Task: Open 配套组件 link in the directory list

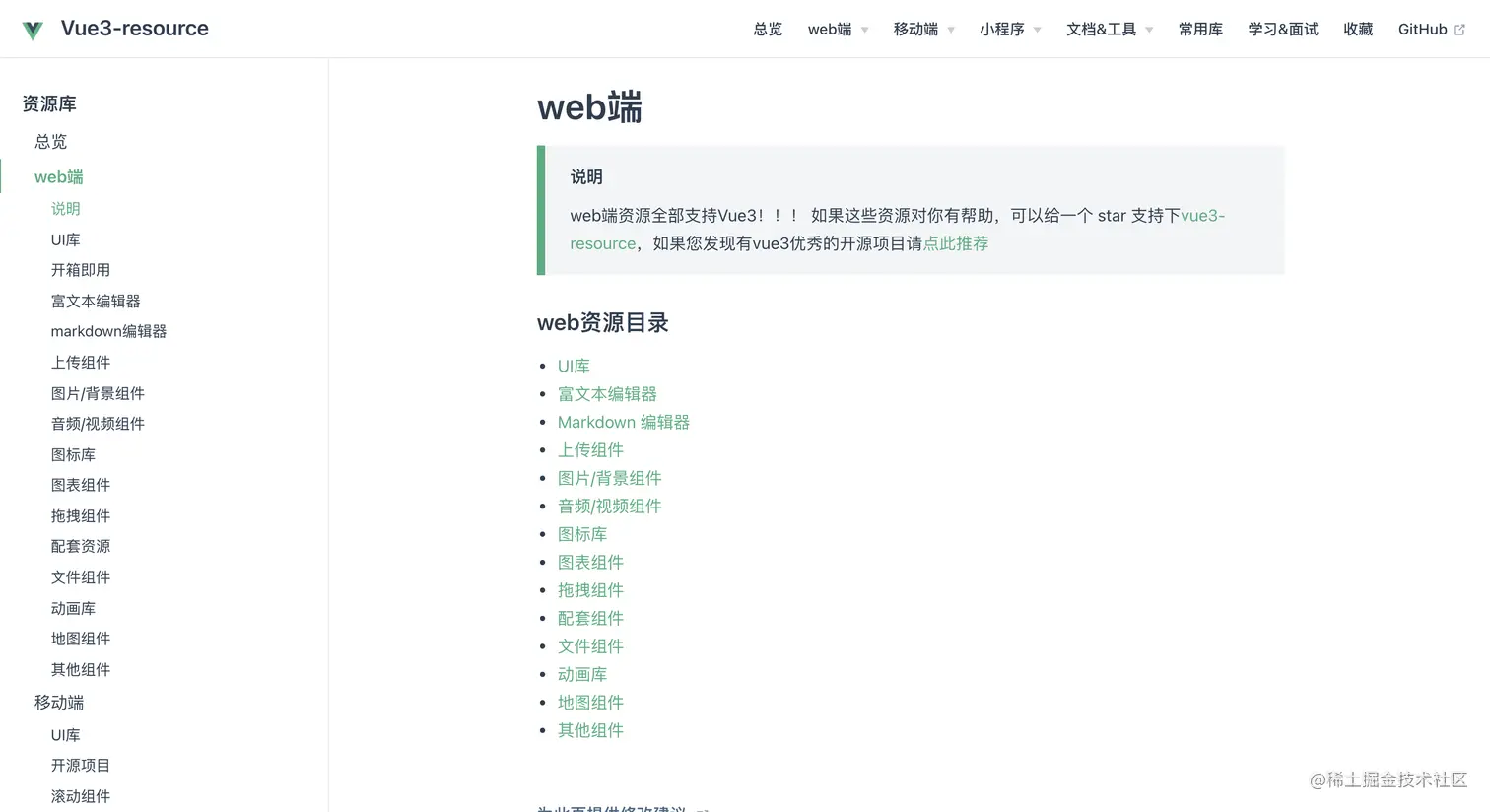Action: pyautogui.click(x=590, y=619)
